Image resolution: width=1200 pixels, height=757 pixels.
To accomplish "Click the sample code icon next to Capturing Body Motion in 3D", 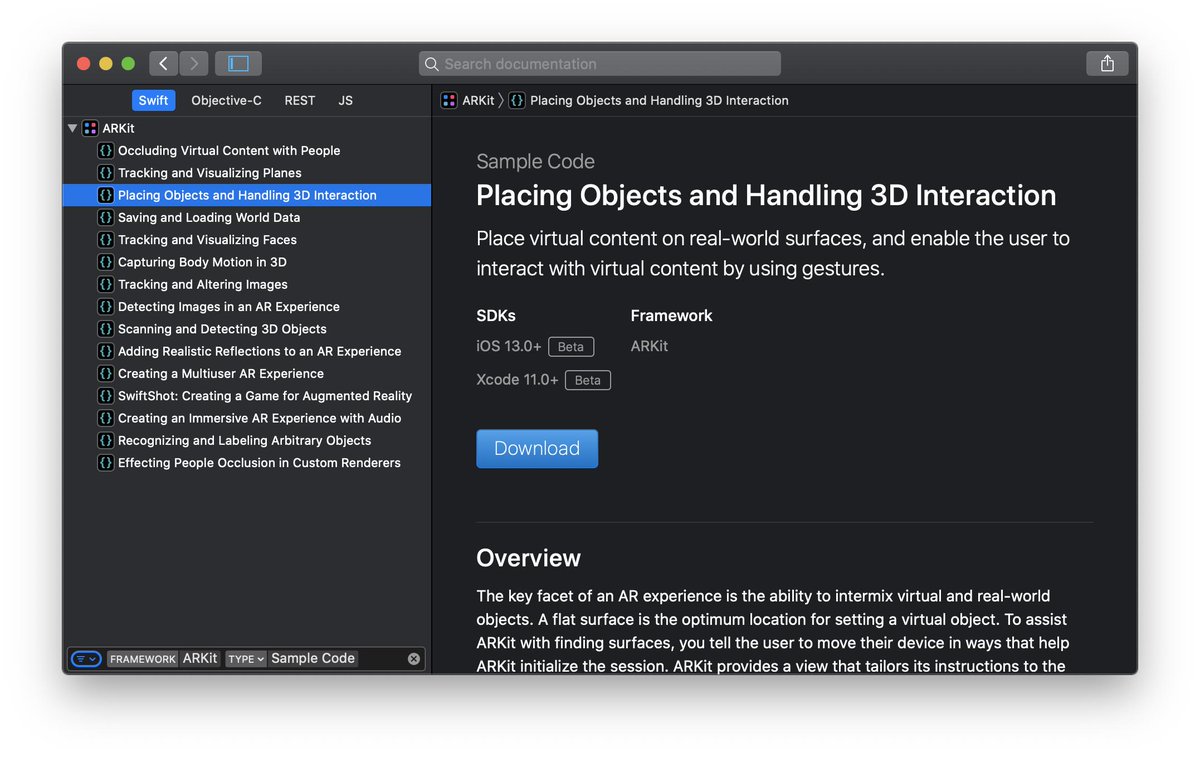I will click(x=106, y=262).
